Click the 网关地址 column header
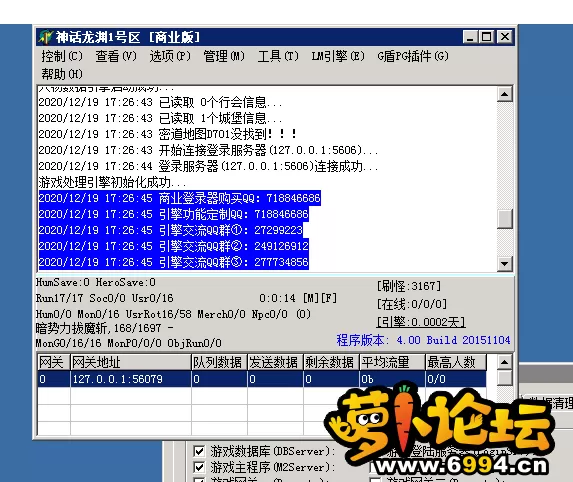Screen dimensions: 573x482 click(x=131, y=362)
